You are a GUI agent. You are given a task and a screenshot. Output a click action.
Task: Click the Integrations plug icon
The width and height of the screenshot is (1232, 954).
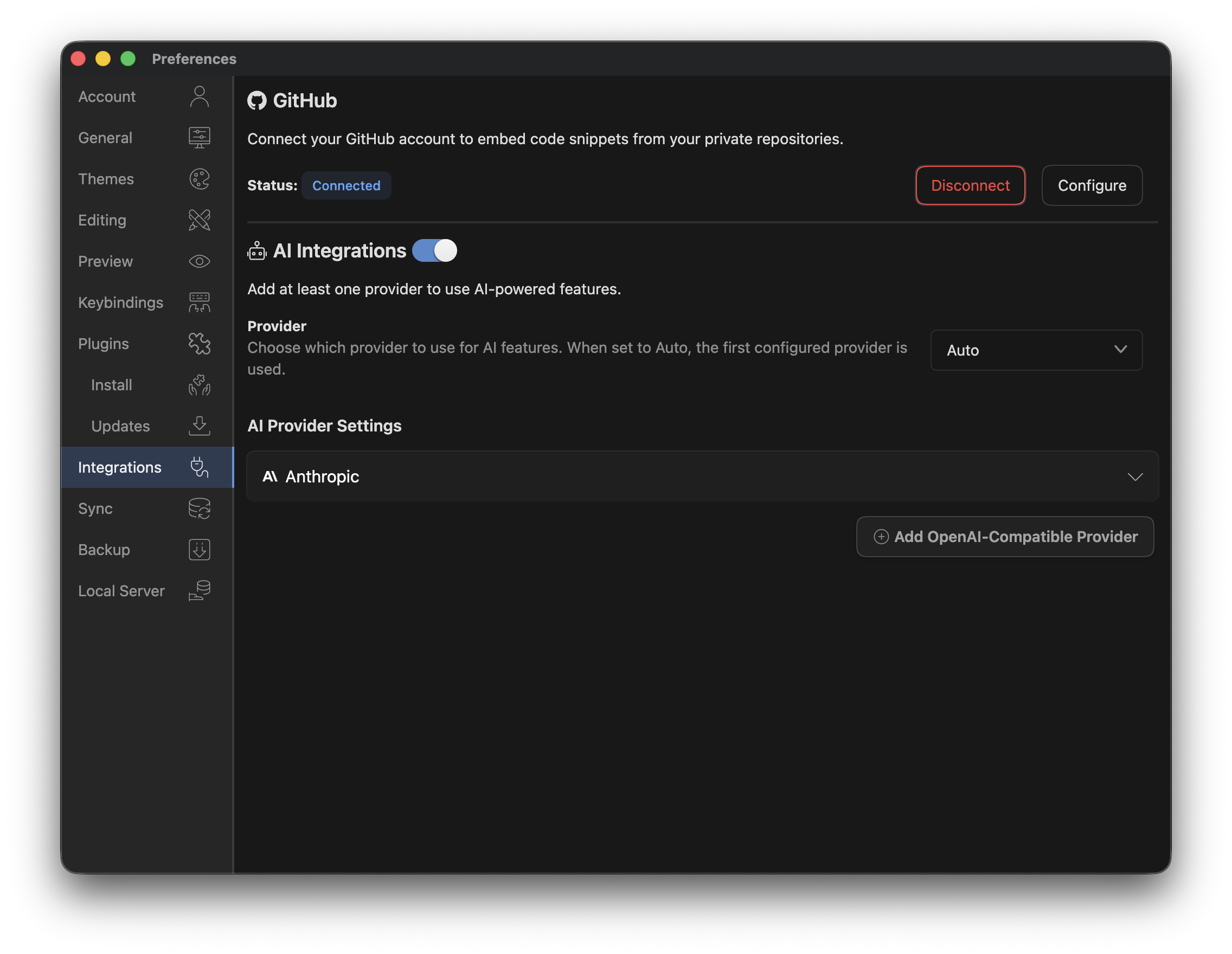point(199,467)
